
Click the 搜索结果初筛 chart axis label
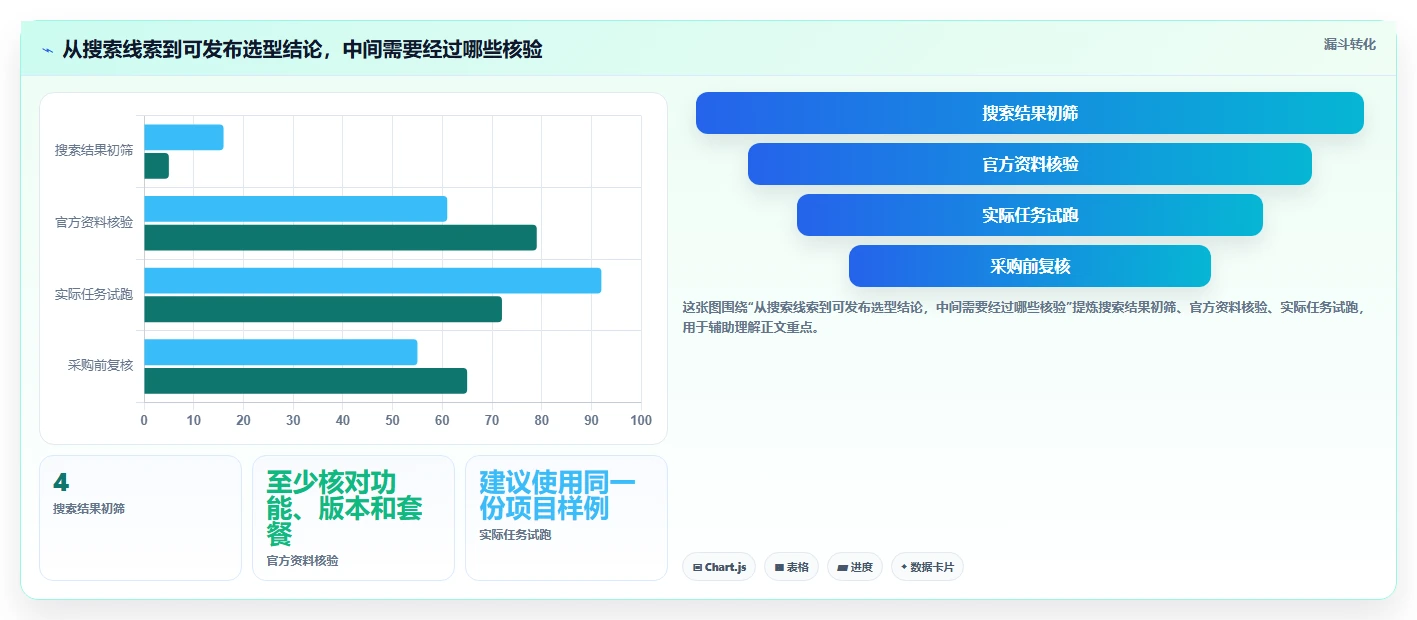click(x=94, y=151)
